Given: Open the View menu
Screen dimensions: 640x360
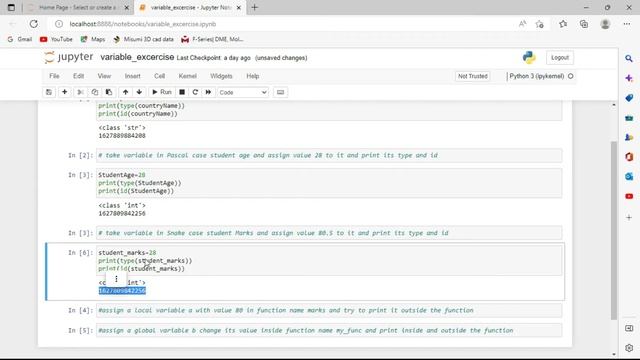Looking at the screenshot, I should [104, 76].
